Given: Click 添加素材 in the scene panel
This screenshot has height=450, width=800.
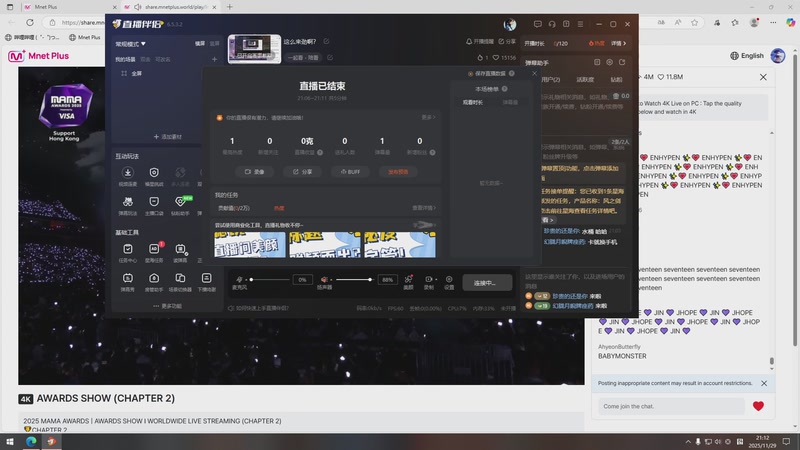Looking at the screenshot, I should point(168,137).
